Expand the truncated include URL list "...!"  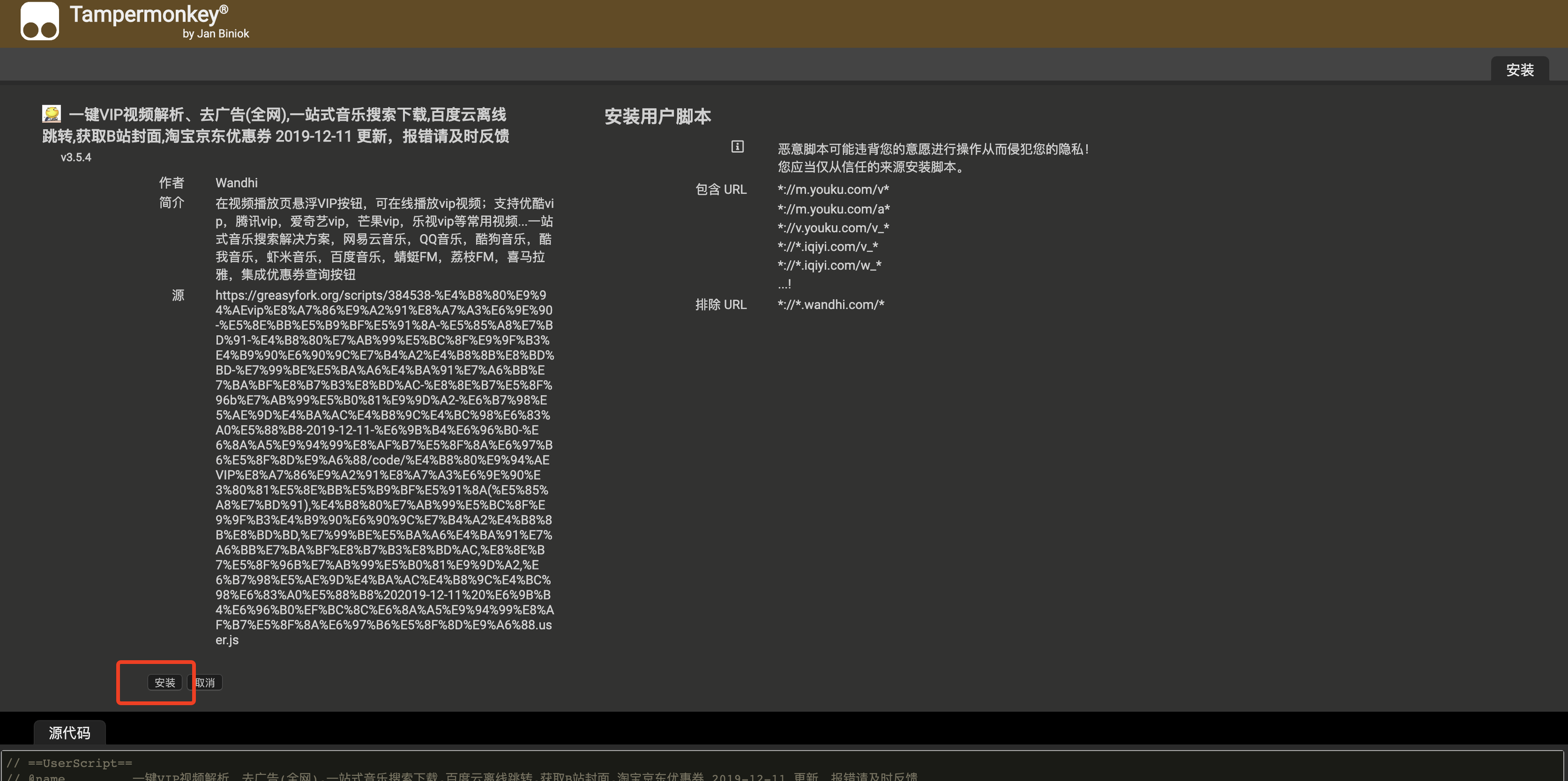pos(784,284)
